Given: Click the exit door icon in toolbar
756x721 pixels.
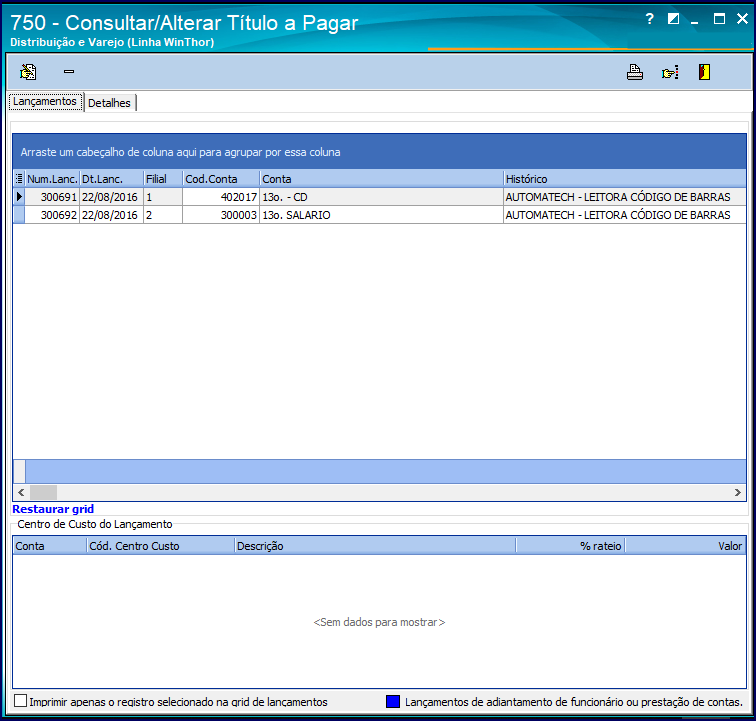Looking at the screenshot, I should (704, 72).
